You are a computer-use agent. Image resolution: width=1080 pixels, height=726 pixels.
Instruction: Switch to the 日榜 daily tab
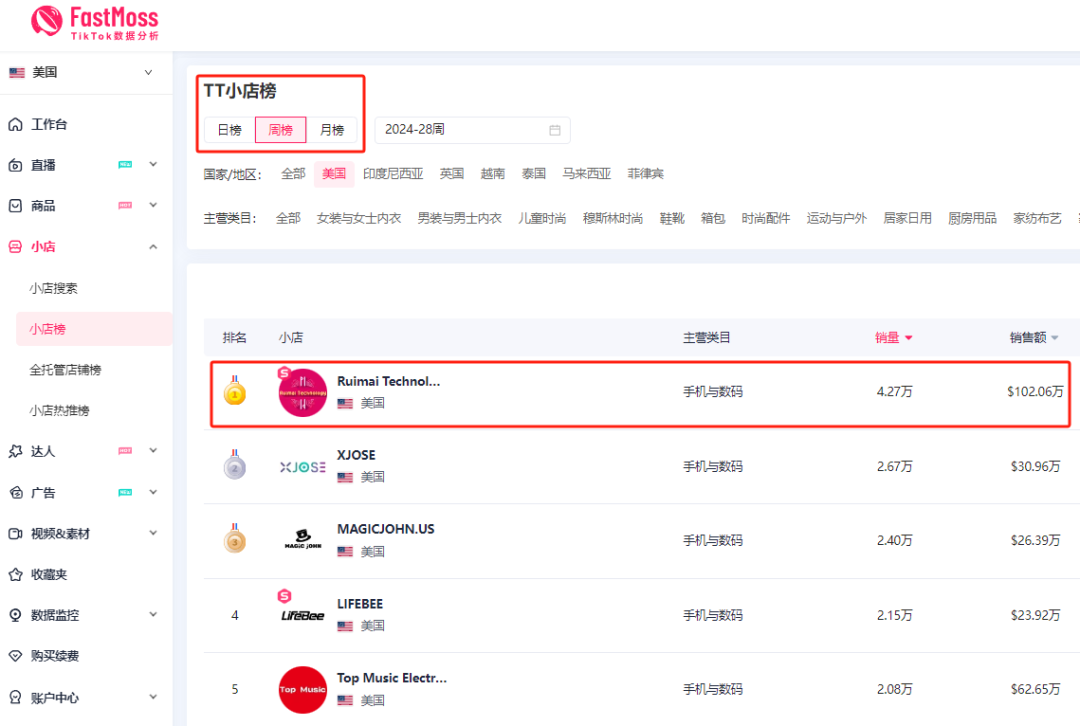229,129
